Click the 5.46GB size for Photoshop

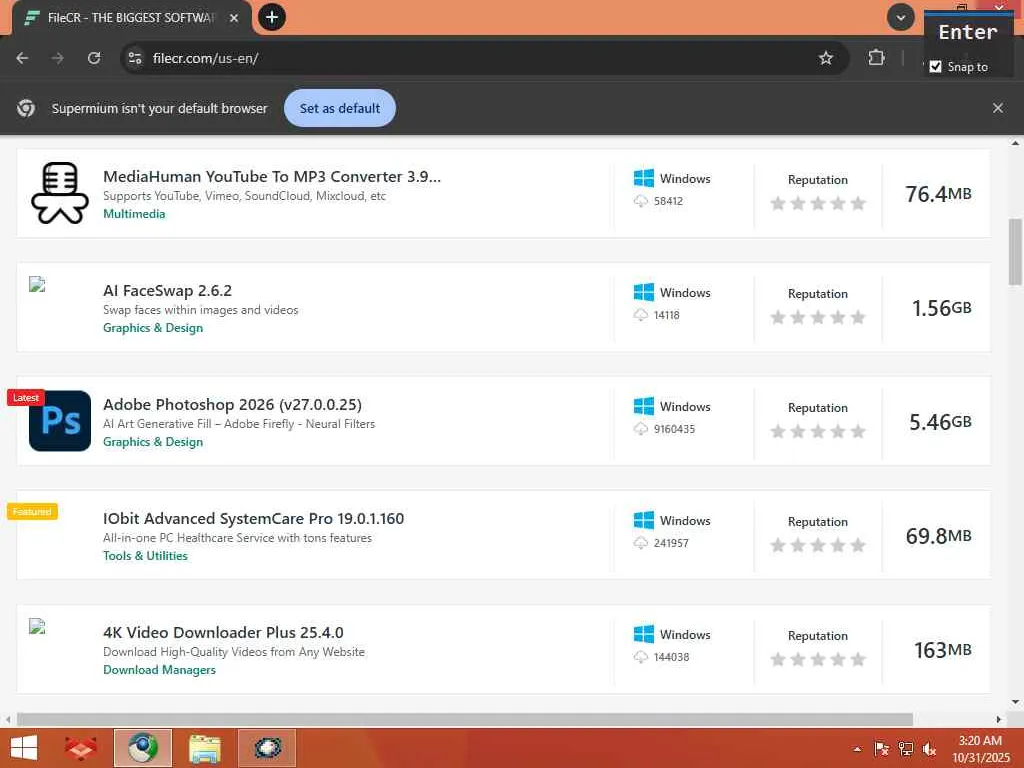pyautogui.click(x=940, y=422)
